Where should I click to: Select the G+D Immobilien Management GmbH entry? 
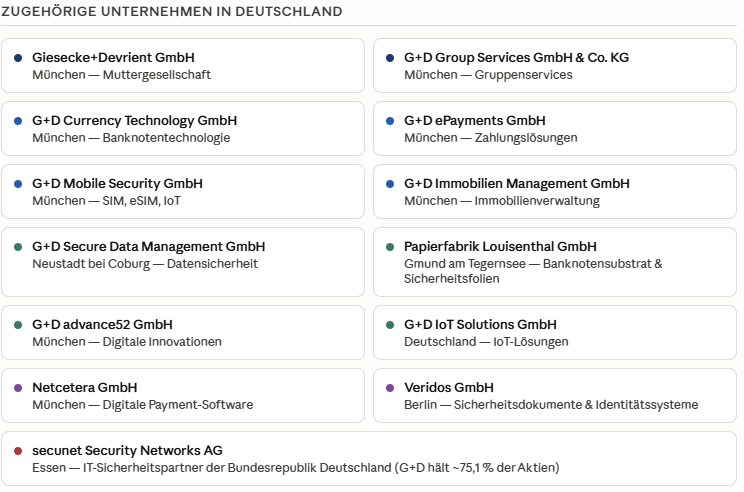[555, 192]
